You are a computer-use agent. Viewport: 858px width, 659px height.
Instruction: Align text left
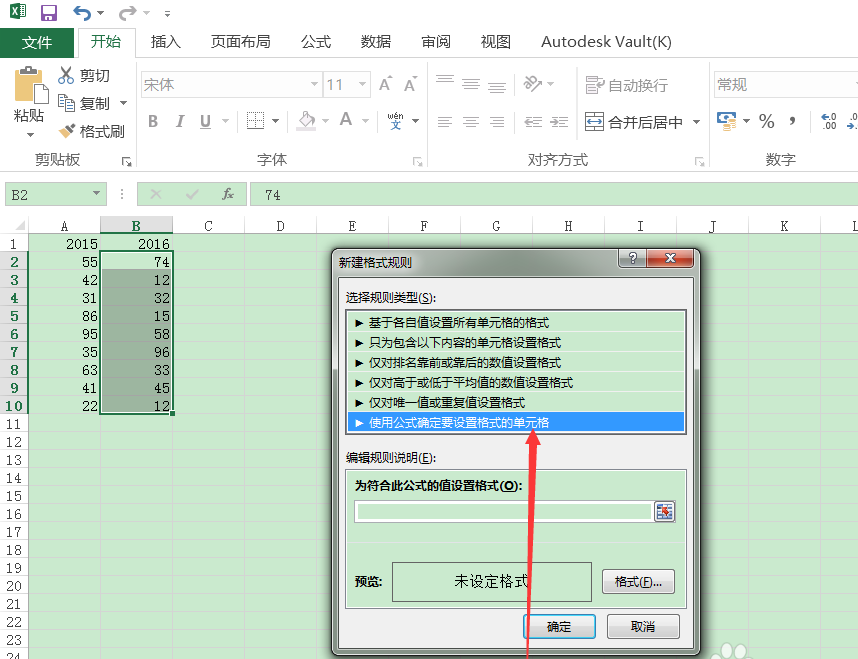pyautogui.click(x=445, y=122)
